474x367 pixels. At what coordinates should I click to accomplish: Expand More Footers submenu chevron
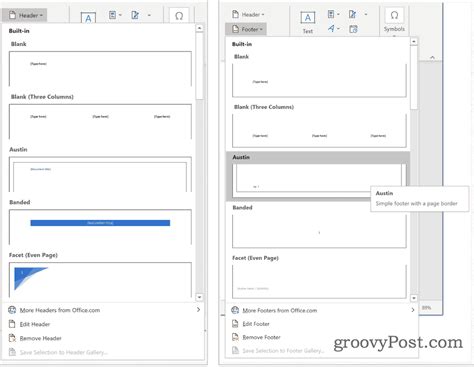tap(413, 310)
